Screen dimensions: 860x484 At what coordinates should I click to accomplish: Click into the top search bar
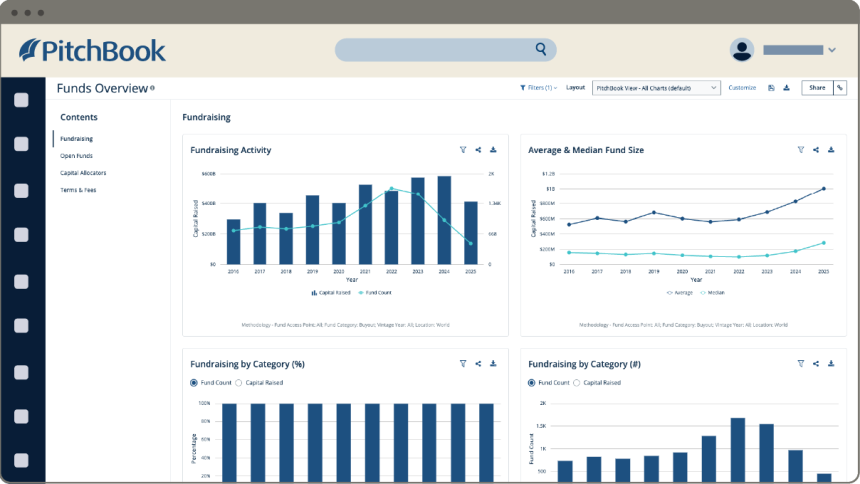pos(445,50)
